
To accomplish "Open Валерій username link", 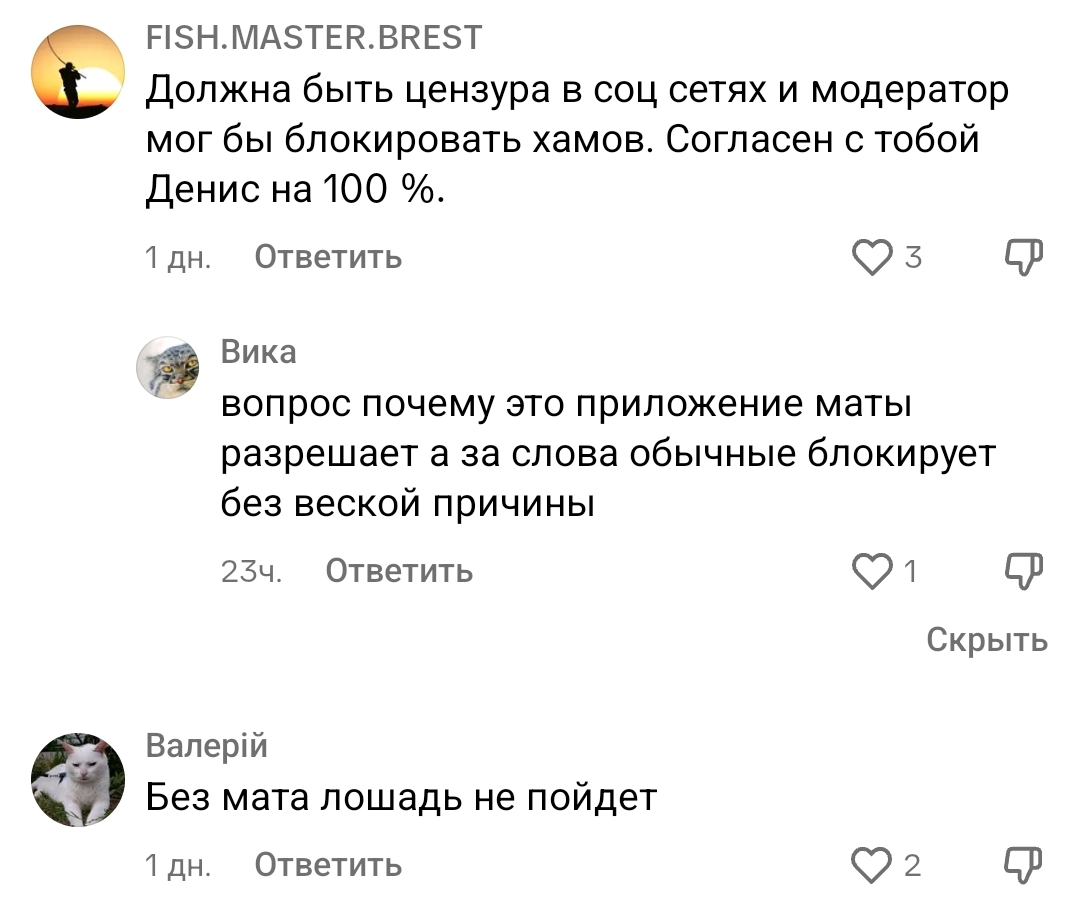I will pos(207,746).
